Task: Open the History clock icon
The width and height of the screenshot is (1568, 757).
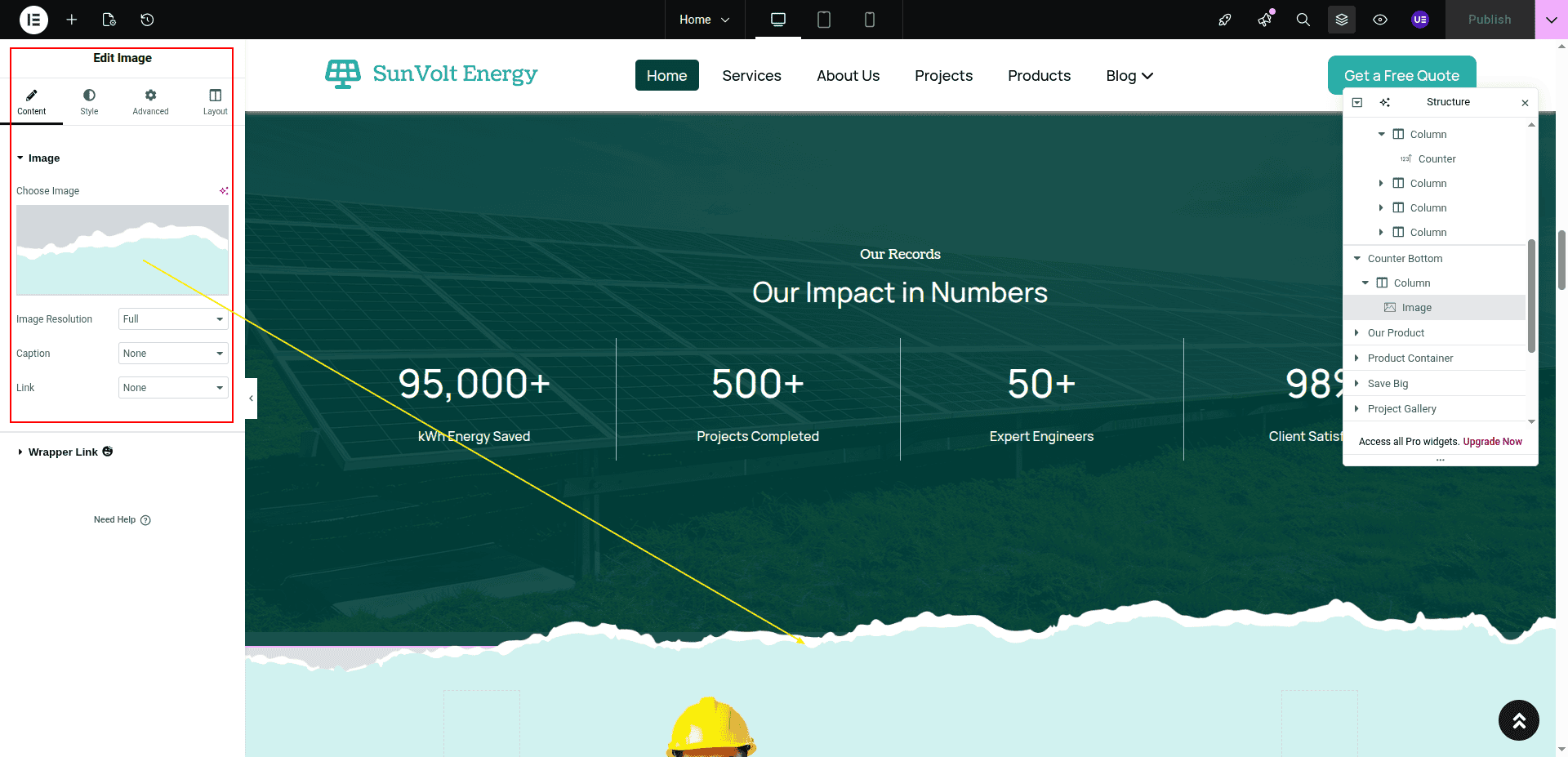Action: [147, 20]
